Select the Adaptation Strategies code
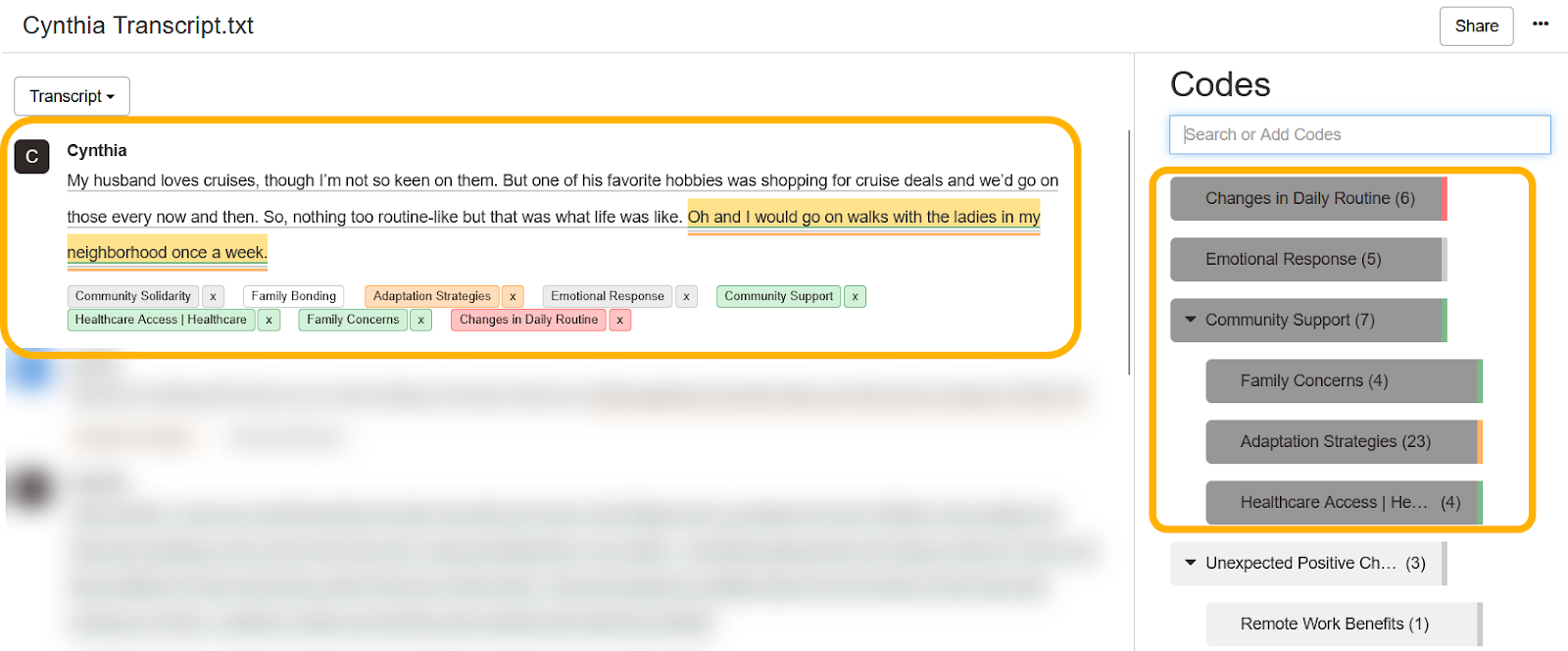This screenshot has width=1568, height=651. (1342, 441)
